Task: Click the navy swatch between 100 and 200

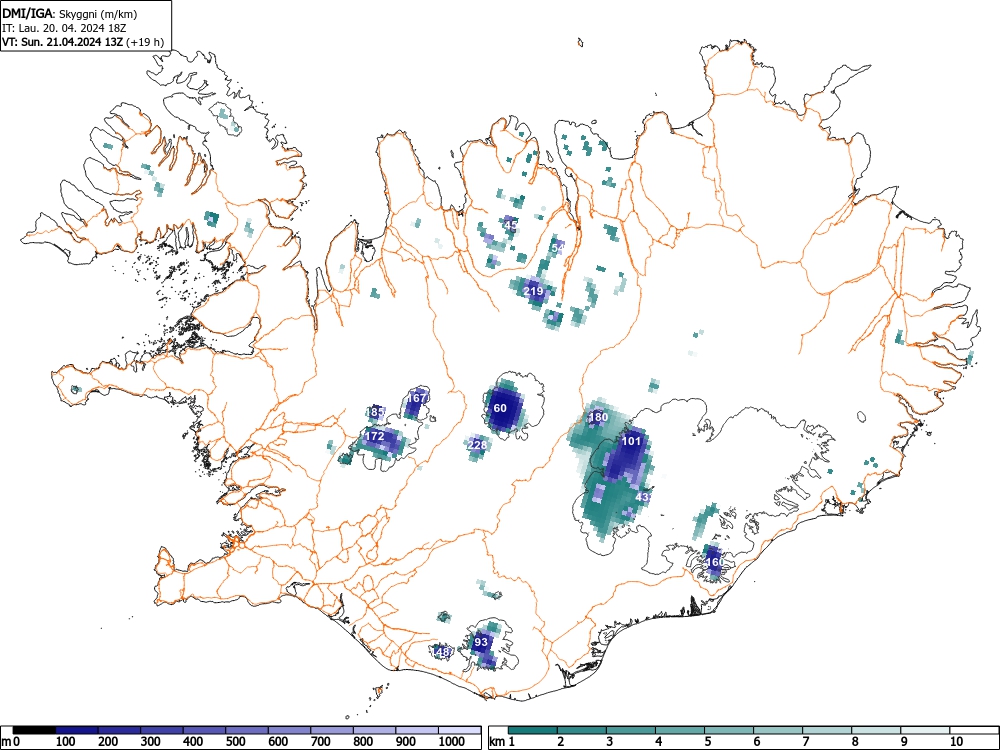Action: pos(77,730)
